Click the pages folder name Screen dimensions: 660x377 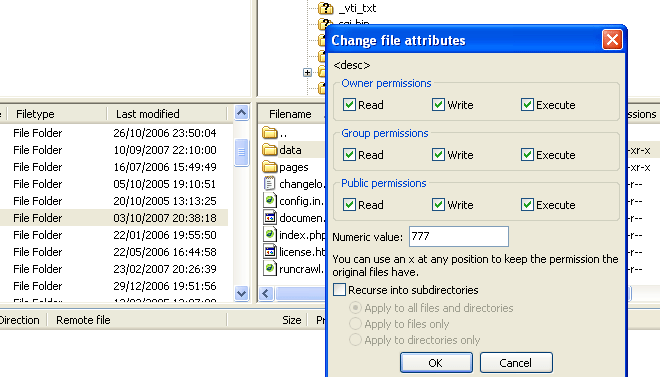click(294, 167)
